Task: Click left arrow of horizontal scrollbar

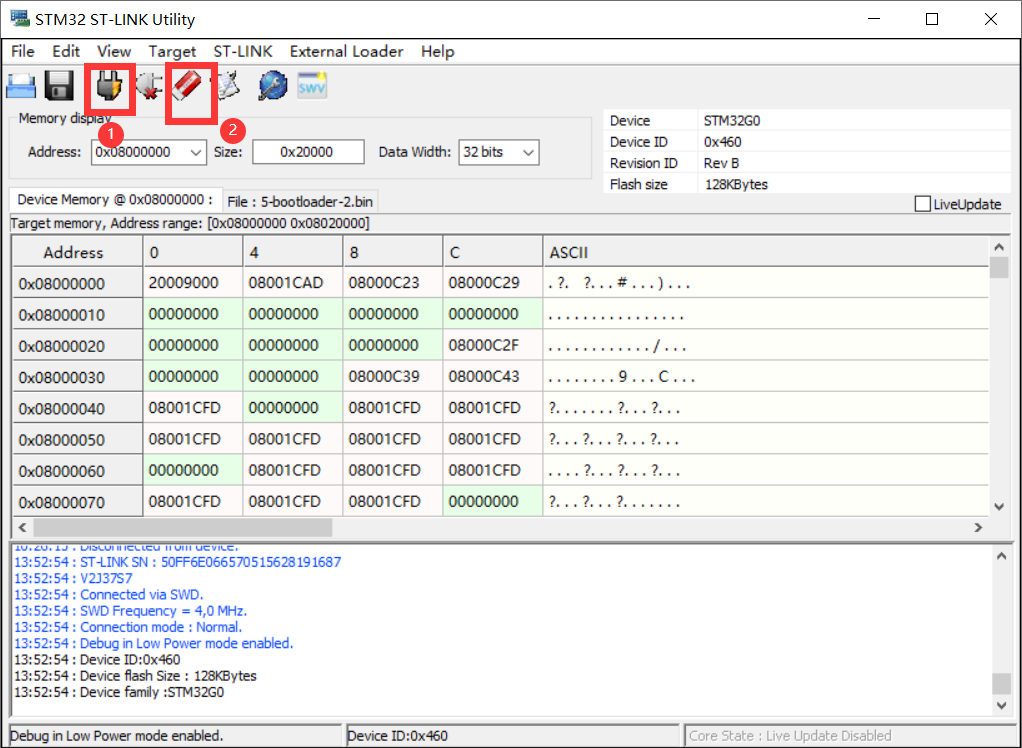Action: pyautogui.click(x=22, y=527)
